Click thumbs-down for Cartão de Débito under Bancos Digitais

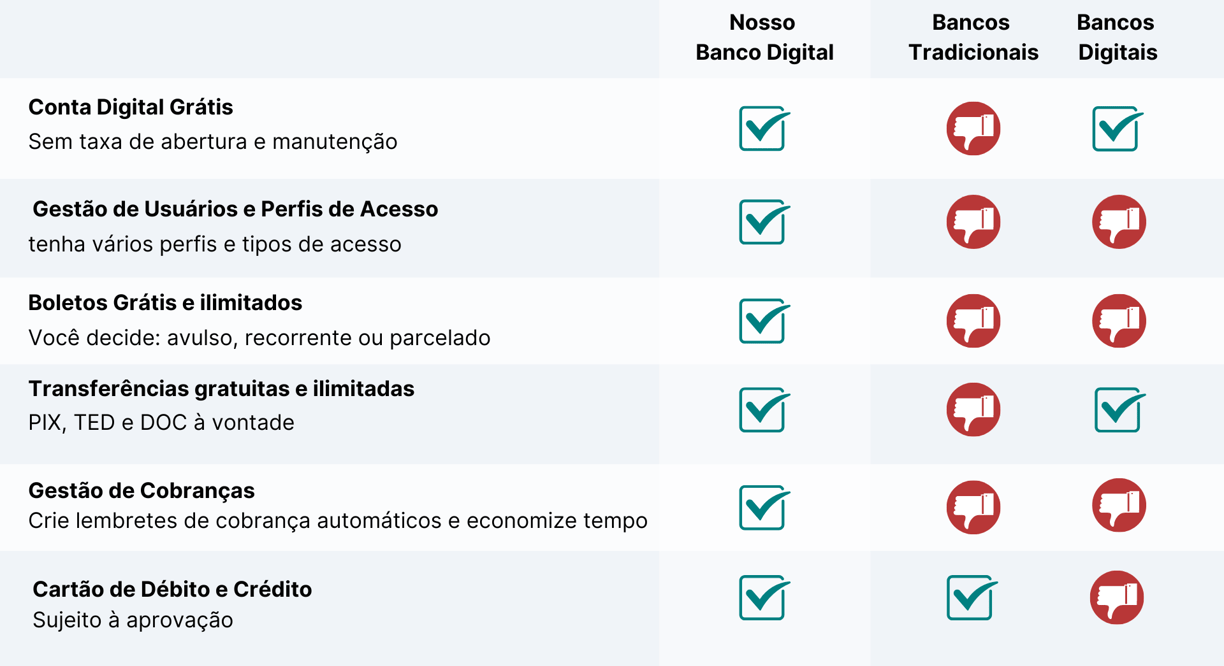1117,598
